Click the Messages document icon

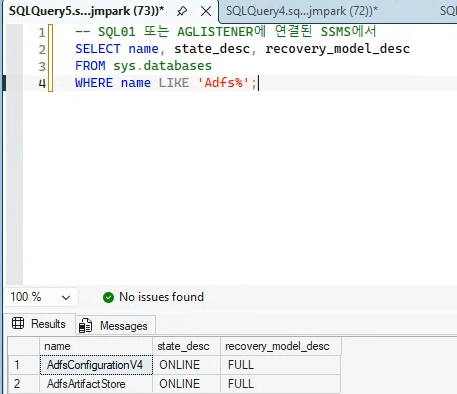[85, 326]
